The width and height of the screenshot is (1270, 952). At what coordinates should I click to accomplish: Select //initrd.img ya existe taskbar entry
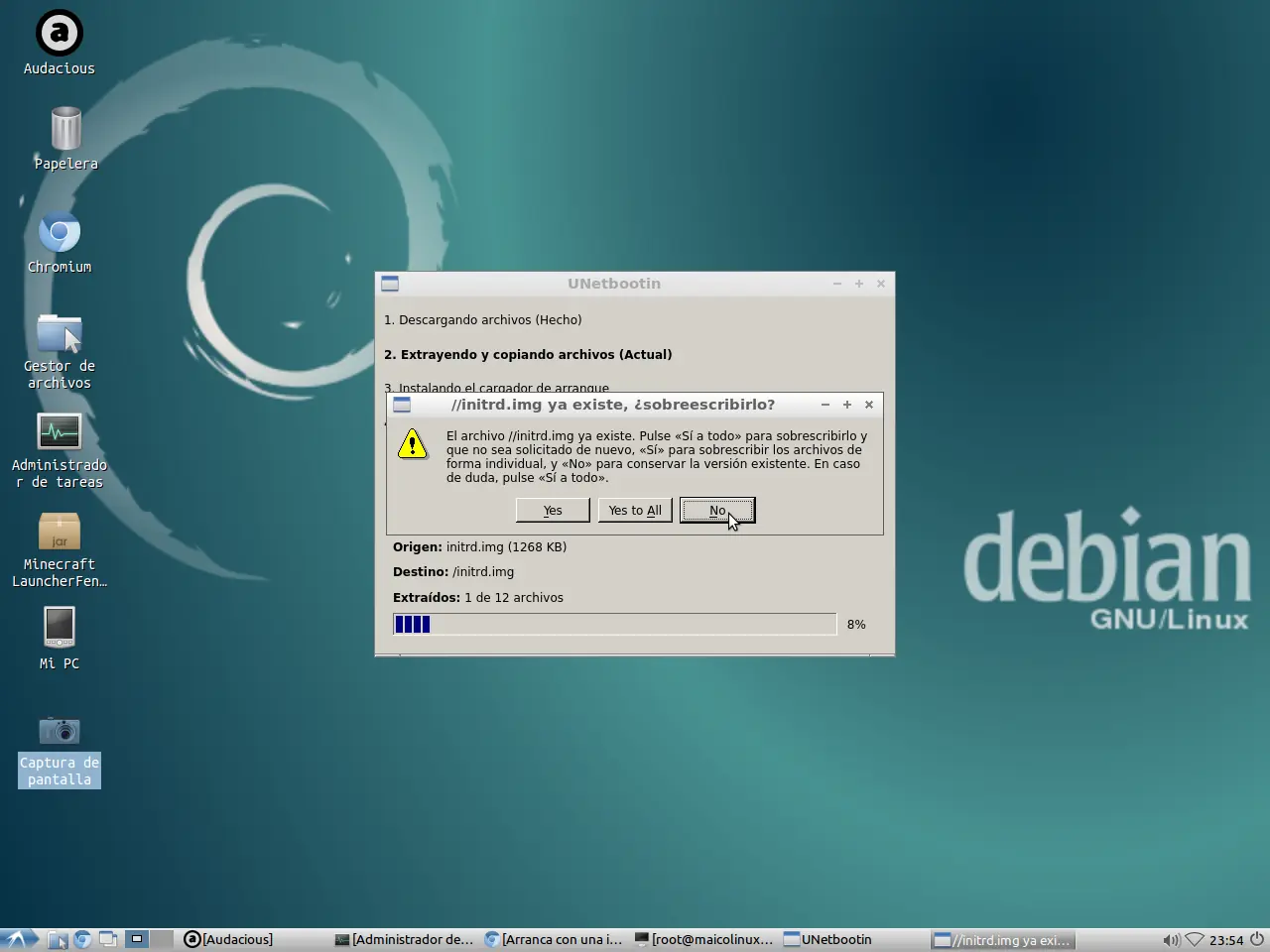point(1004,939)
